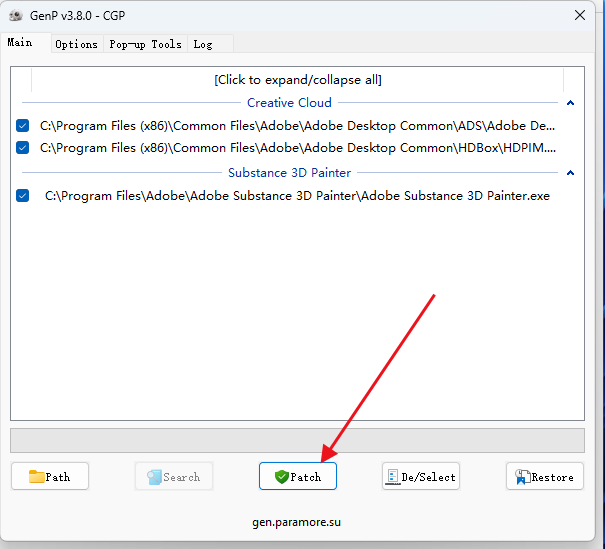Image resolution: width=605 pixels, height=549 pixels.
Task: Close the GenP window
Action: coord(580,15)
